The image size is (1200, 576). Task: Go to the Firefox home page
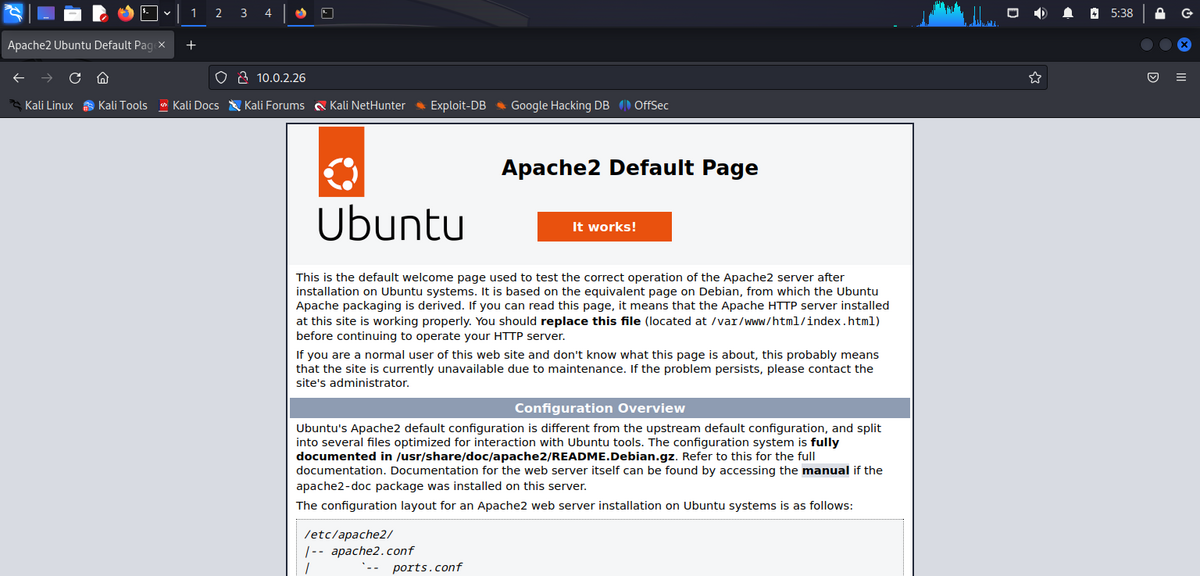(102, 77)
